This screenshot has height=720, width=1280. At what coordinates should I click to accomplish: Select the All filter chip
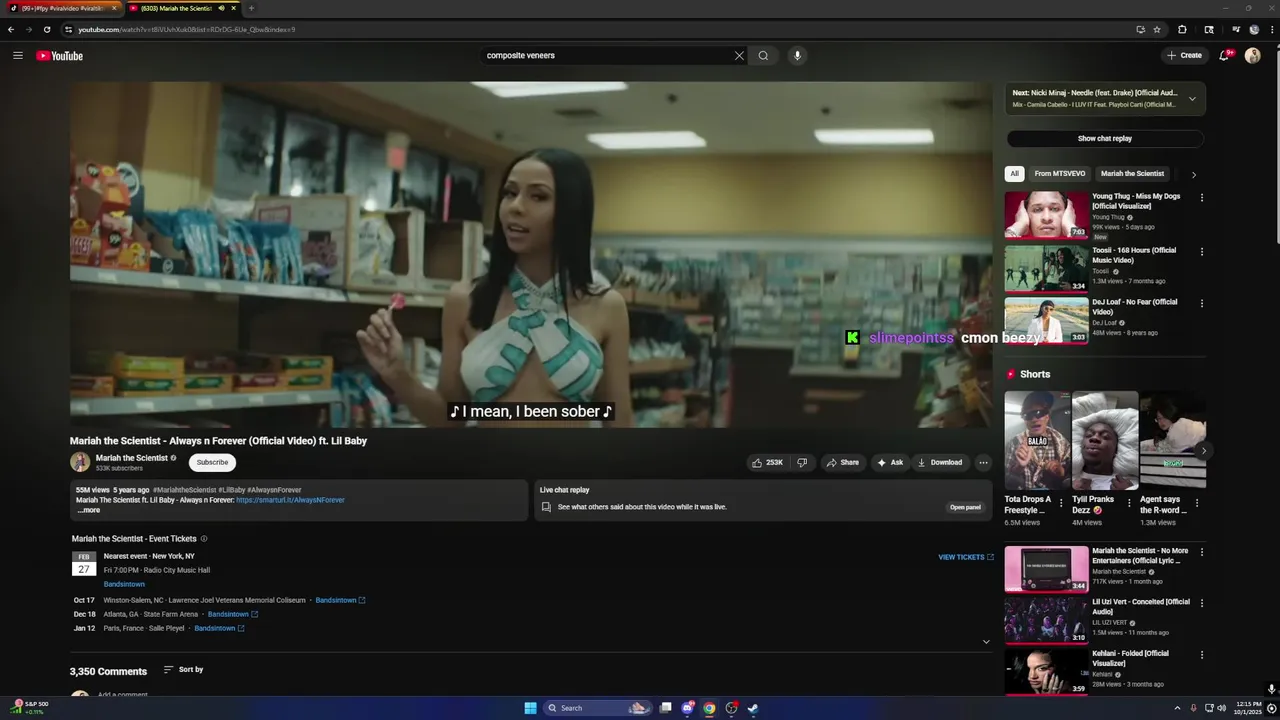click(1014, 174)
